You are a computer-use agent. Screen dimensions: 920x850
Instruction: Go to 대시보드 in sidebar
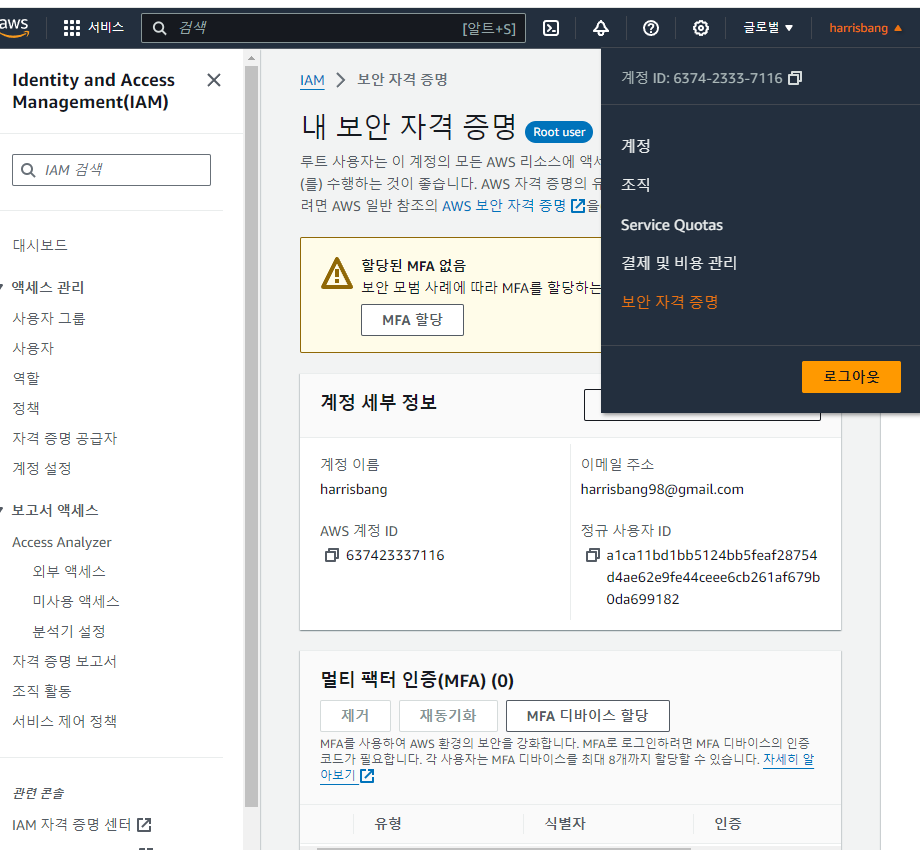[40, 245]
